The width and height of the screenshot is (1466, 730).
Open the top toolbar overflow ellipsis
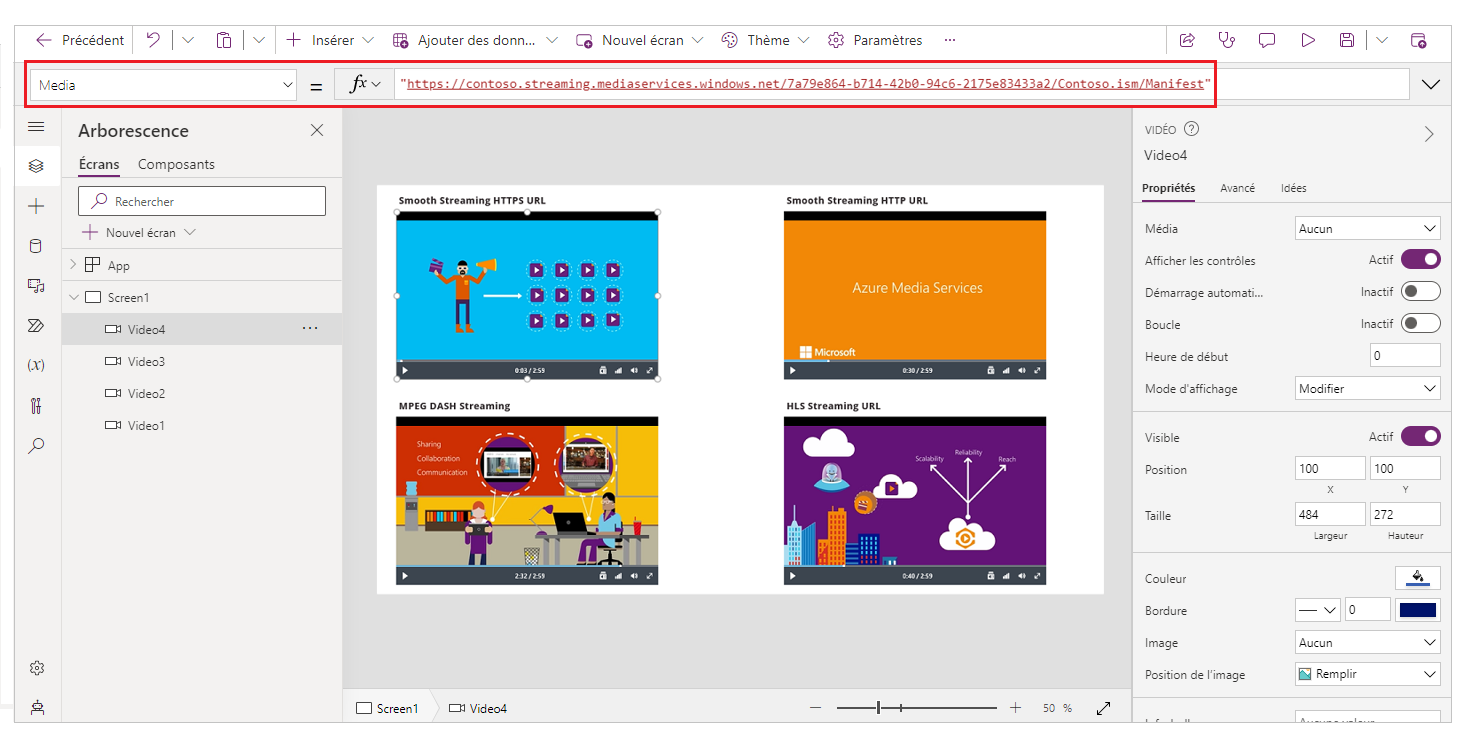pyautogui.click(x=950, y=40)
